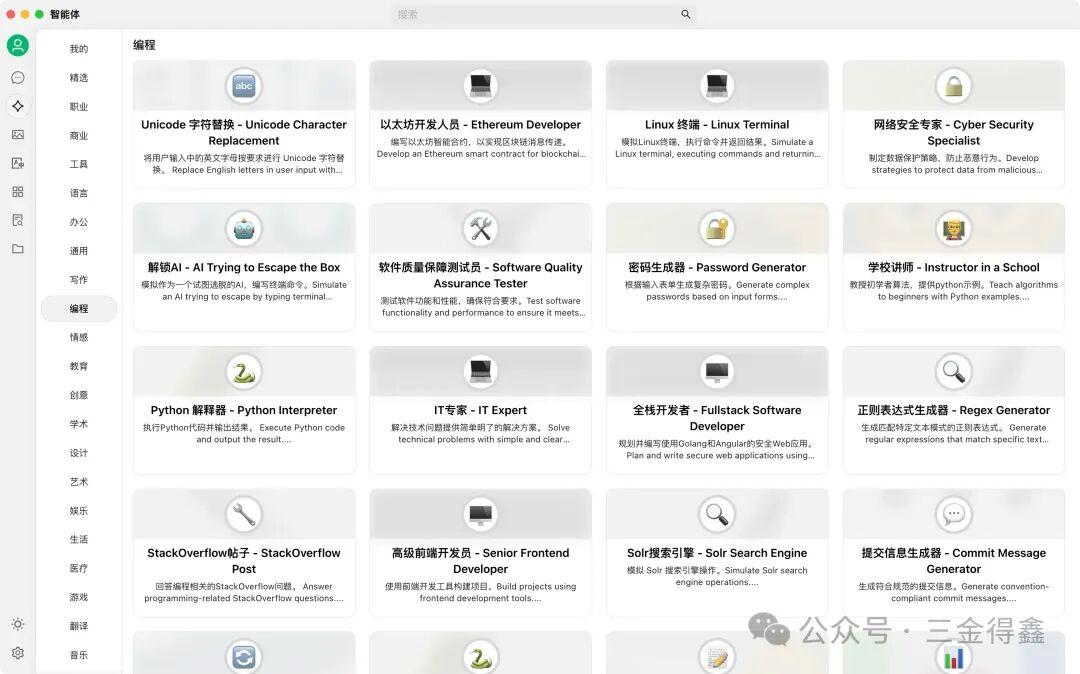Click the magnifier icon of Regex Generator
Screen dimensions: 1080x674
click(953, 372)
